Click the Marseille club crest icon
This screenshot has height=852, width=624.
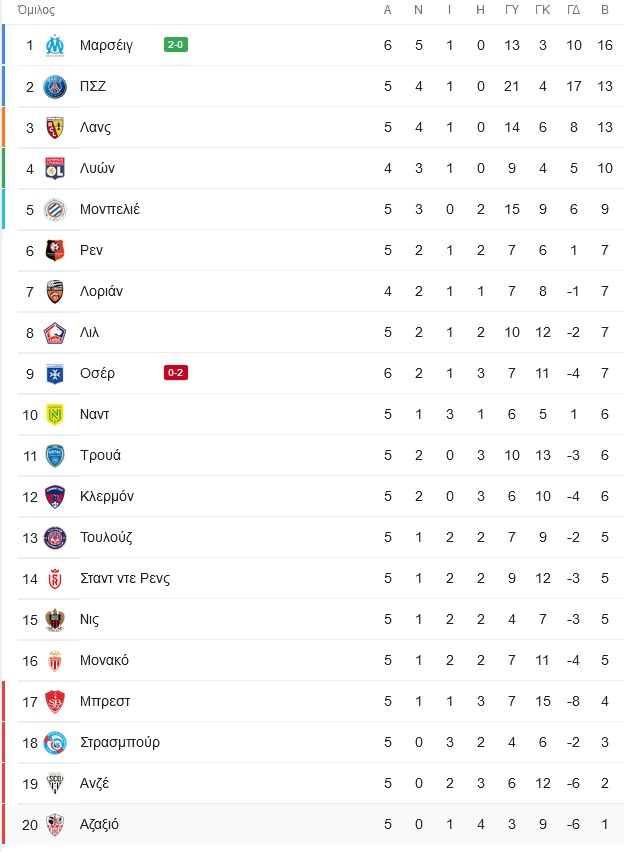pos(55,46)
